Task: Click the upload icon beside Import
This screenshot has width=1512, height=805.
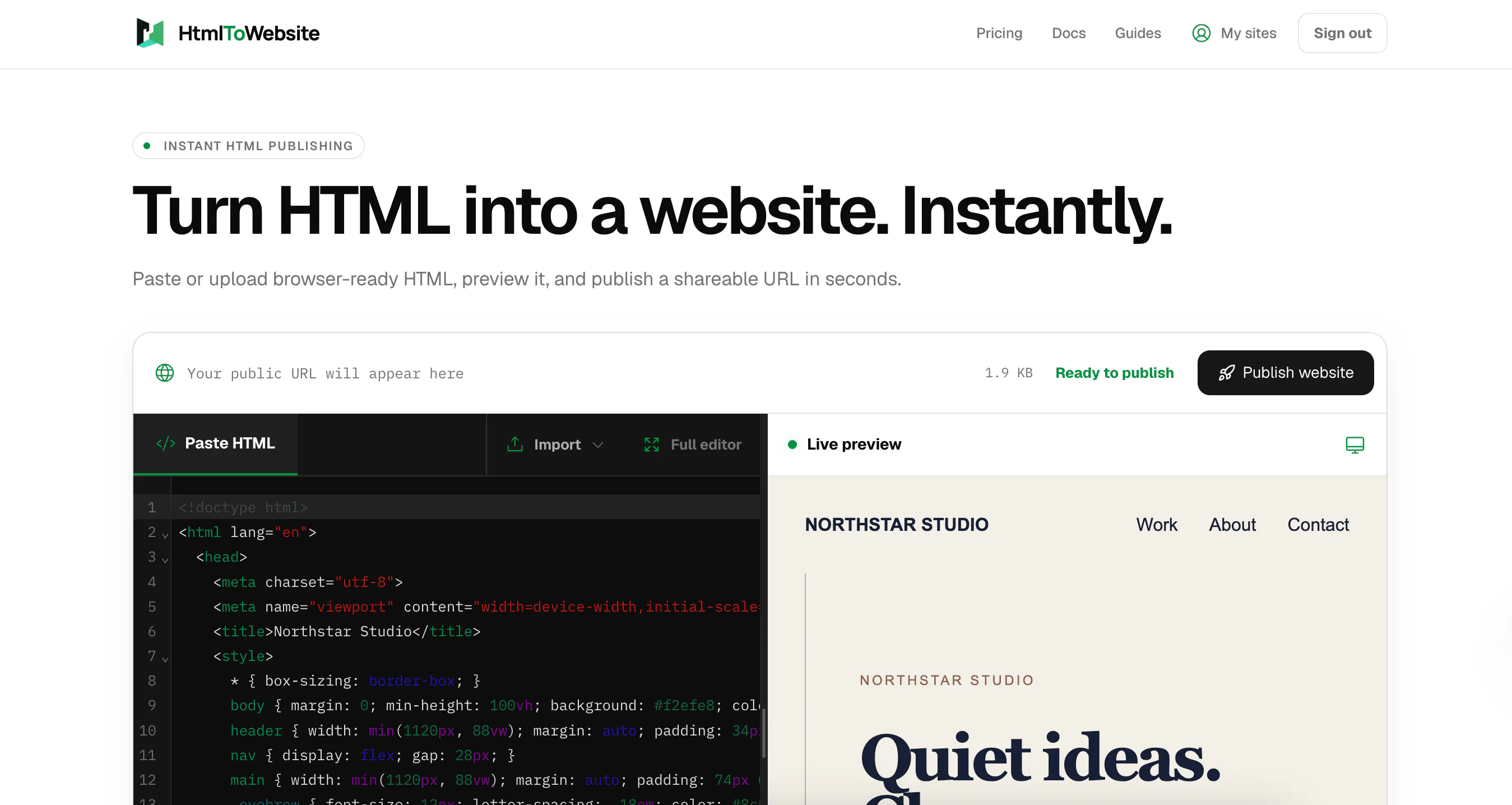Action: pyautogui.click(x=515, y=444)
